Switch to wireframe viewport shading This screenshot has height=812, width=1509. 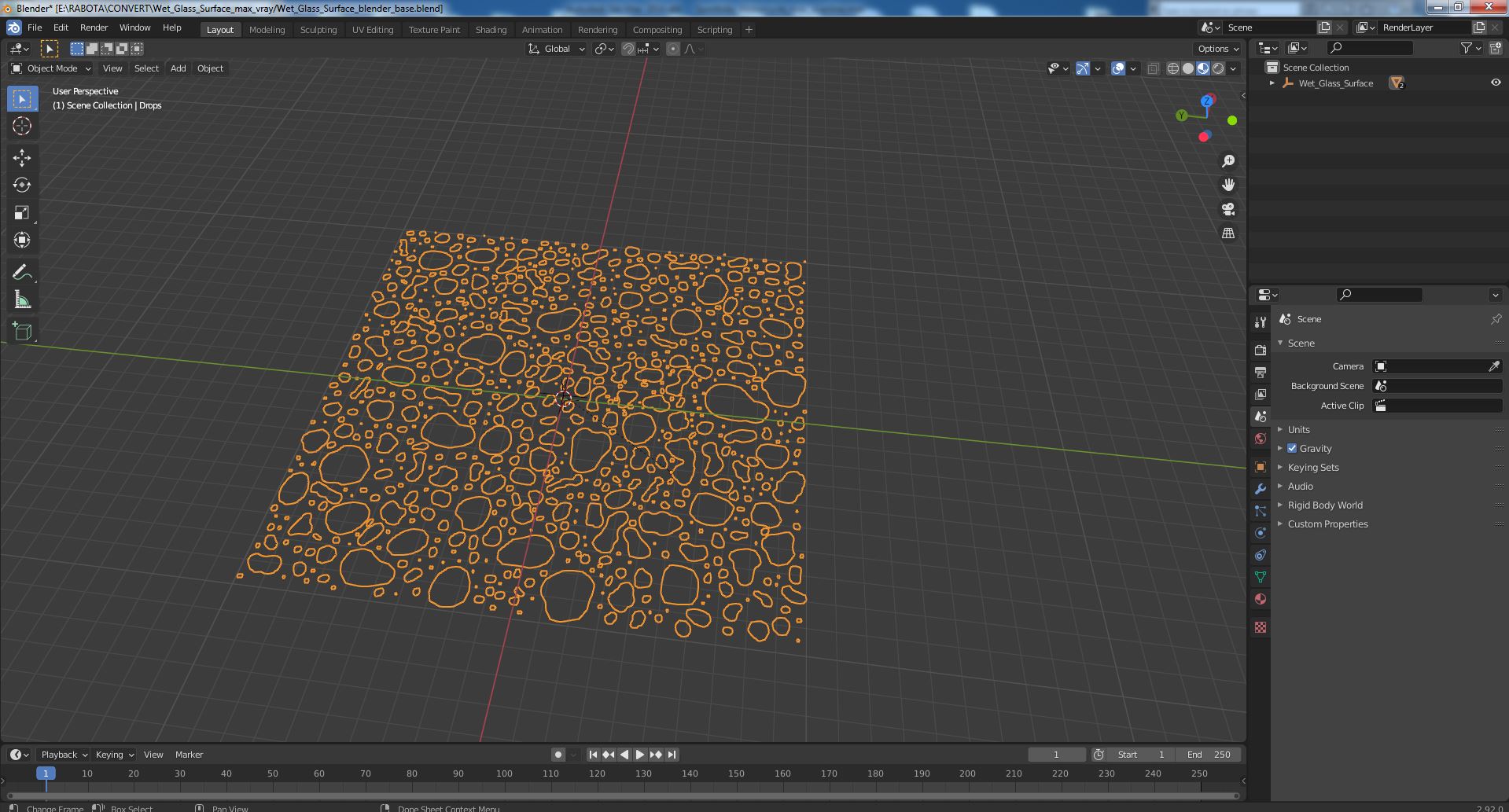pyautogui.click(x=1173, y=68)
